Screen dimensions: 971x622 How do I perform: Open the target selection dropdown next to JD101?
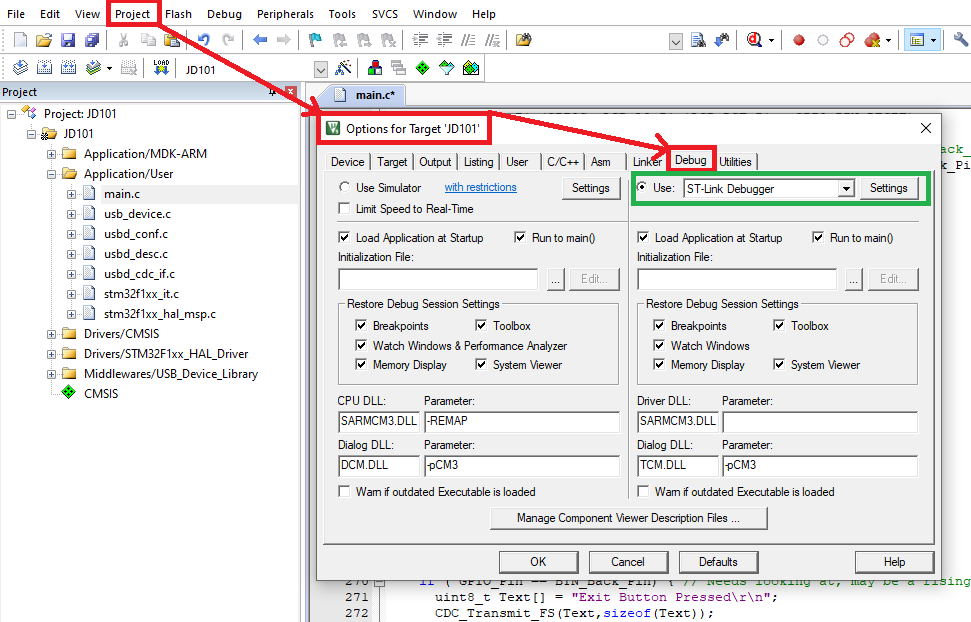point(321,69)
